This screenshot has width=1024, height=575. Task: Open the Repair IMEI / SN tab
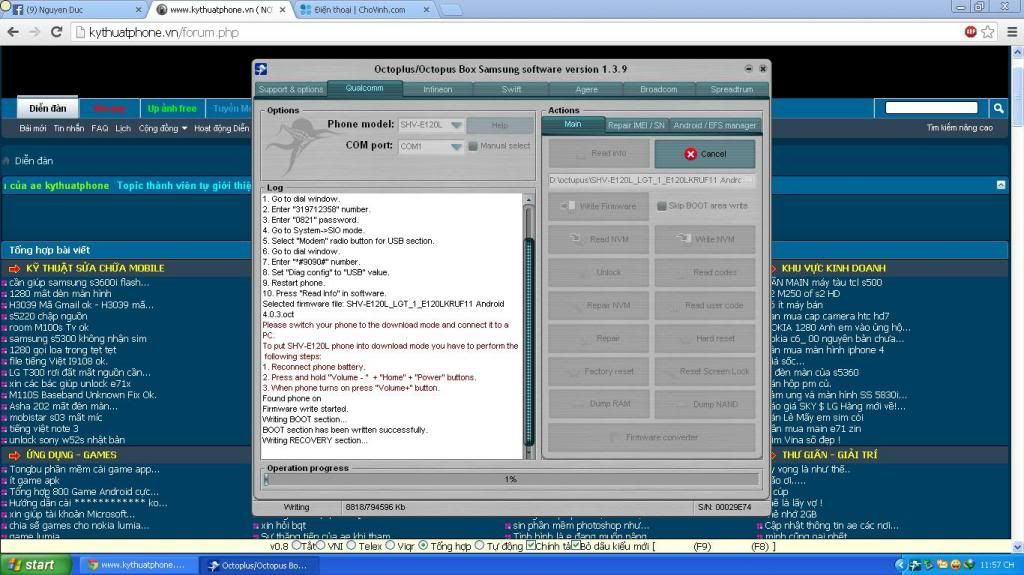click(635, 125)
